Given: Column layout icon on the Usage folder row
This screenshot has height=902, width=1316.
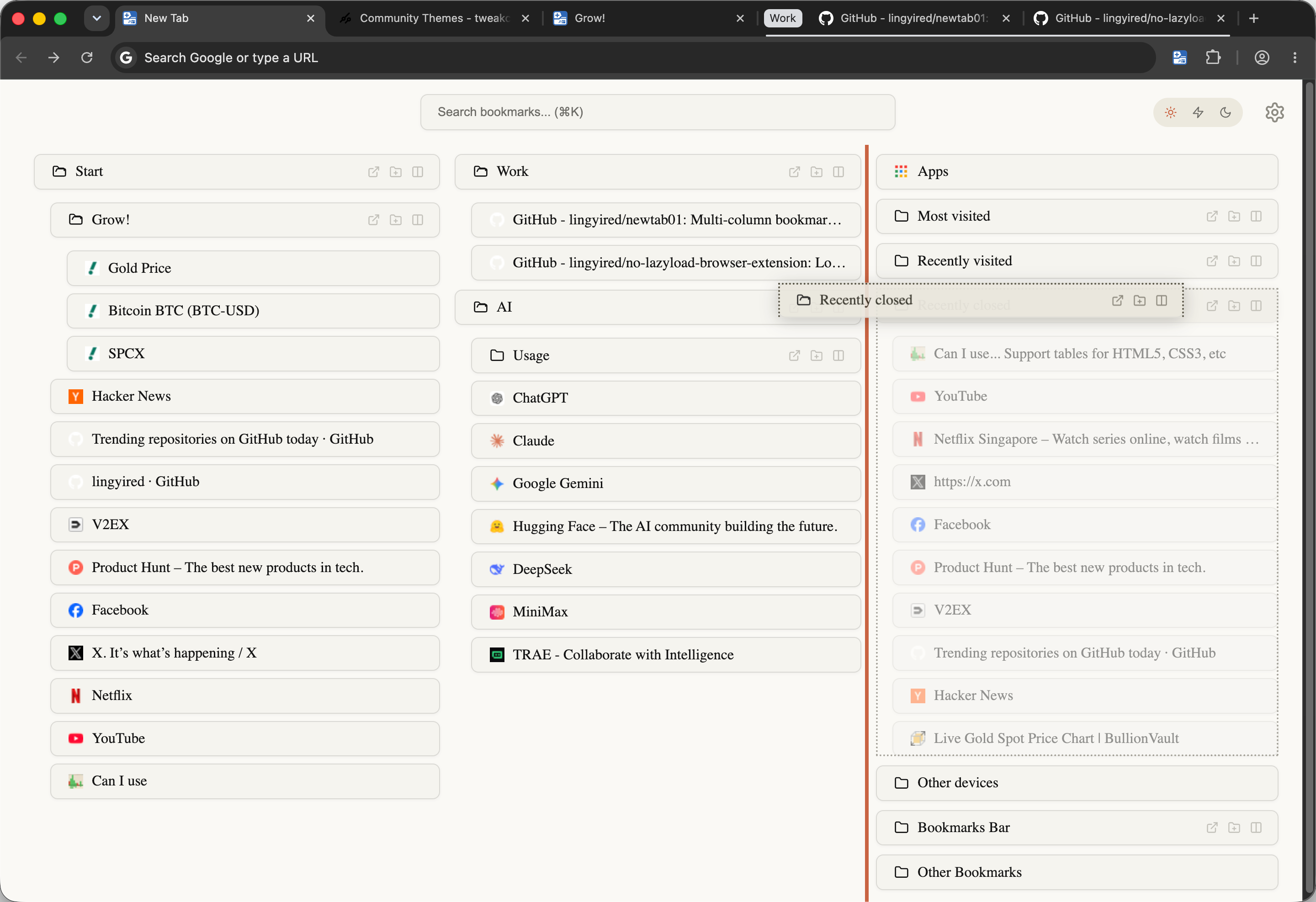Looking at the screenshot, I should click(838, 355).
